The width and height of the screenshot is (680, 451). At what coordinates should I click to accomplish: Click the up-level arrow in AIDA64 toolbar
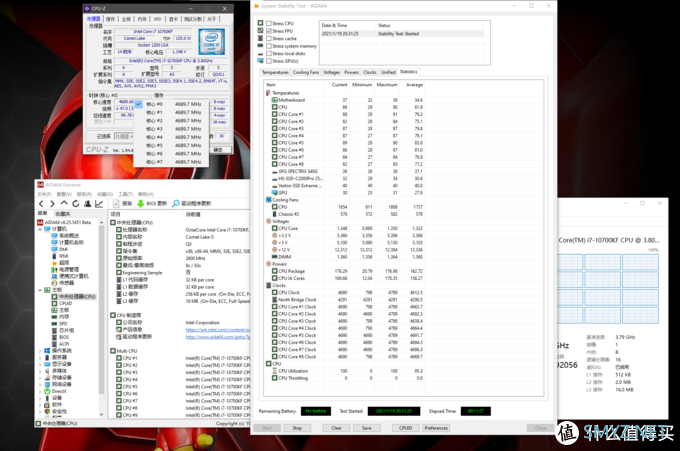pyautogui.click(x=64, y=203)
